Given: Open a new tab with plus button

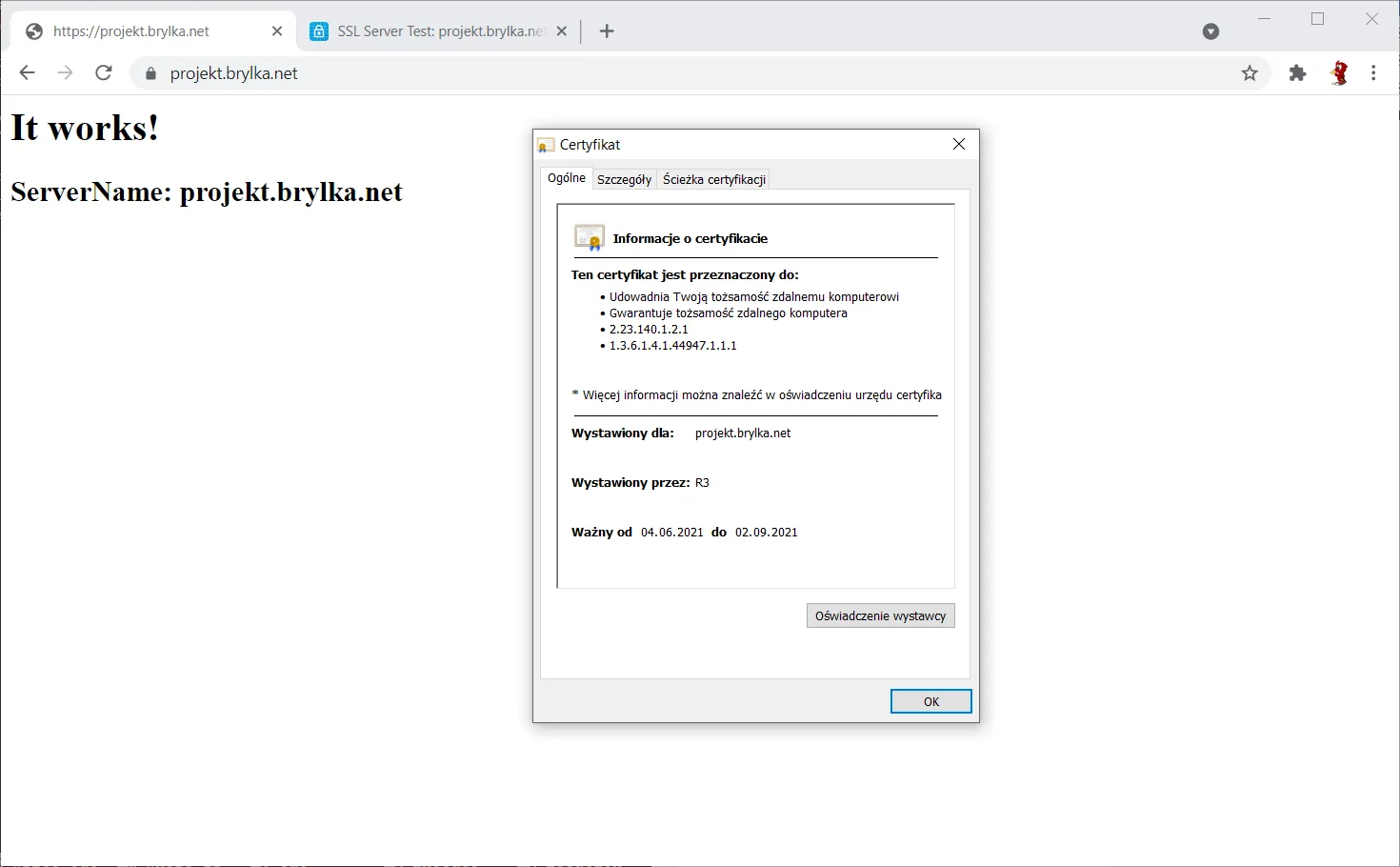Looking at the screenshot, I should click(x=607, y=31).
